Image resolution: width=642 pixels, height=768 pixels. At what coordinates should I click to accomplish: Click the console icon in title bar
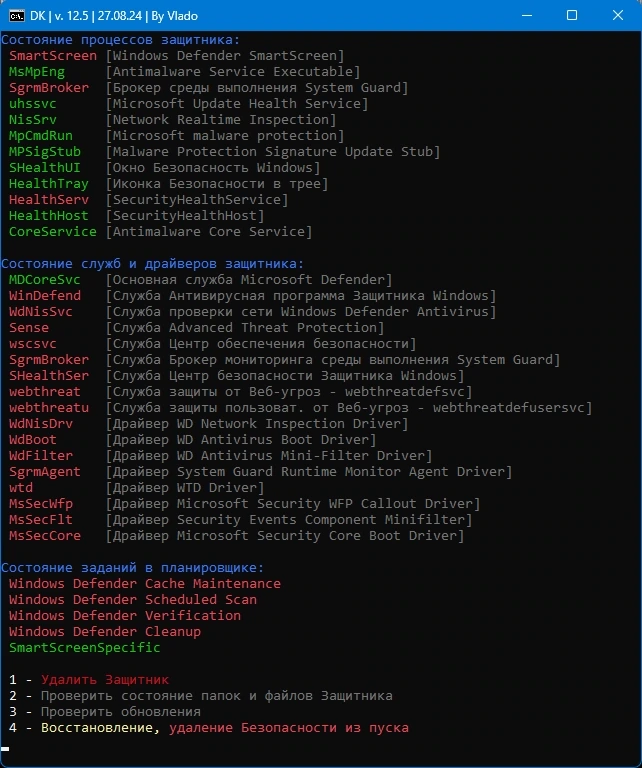point(17,16)
